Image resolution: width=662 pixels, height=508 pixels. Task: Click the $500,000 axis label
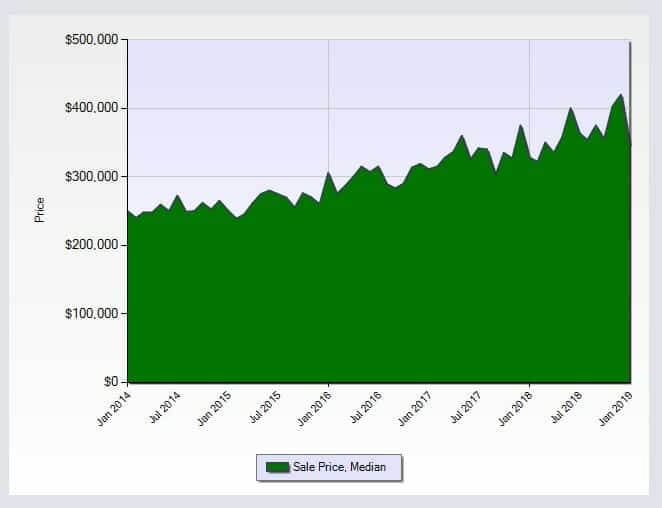91,40
